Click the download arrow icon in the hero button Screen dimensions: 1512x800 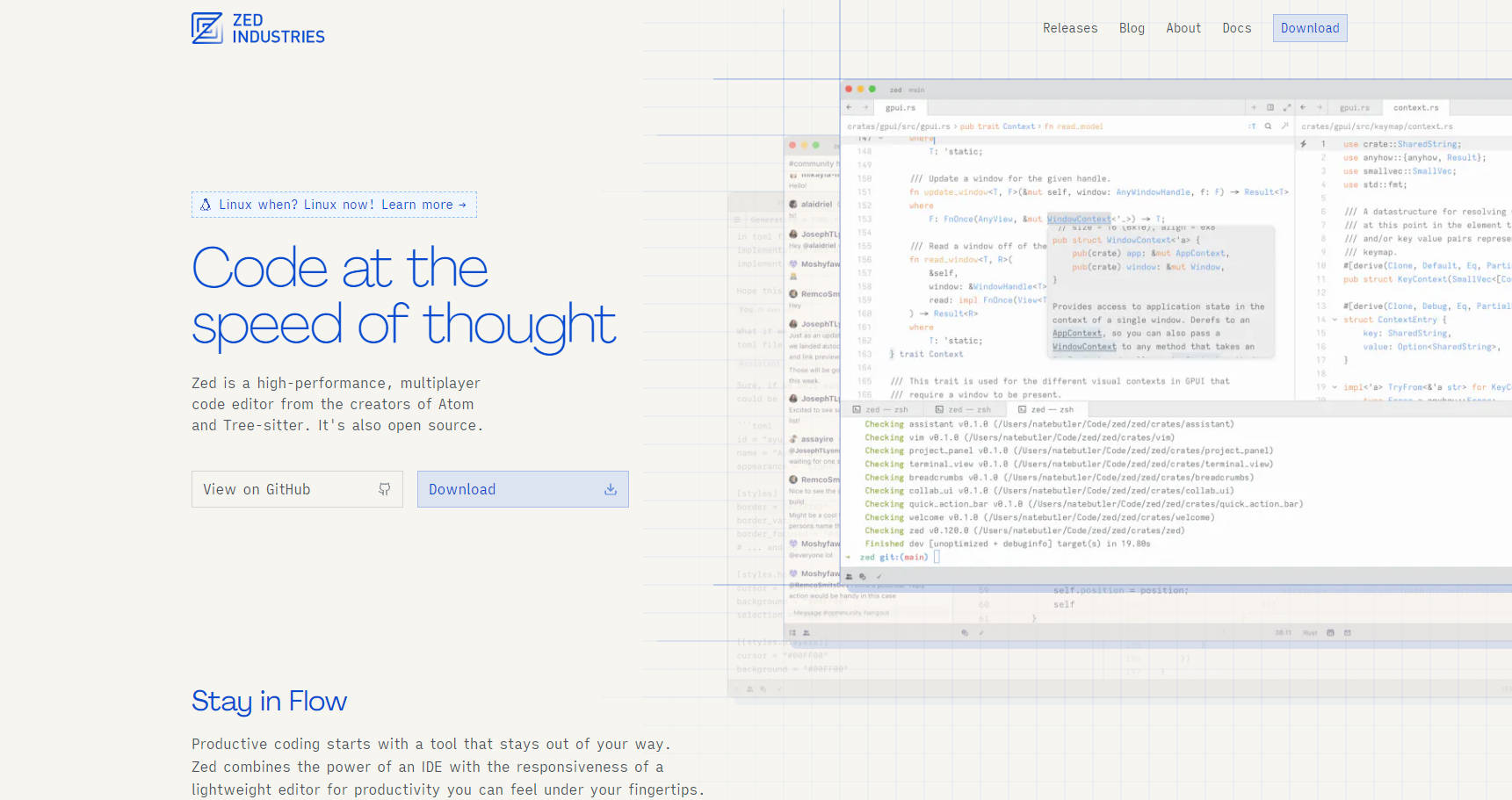click(611, 489)
